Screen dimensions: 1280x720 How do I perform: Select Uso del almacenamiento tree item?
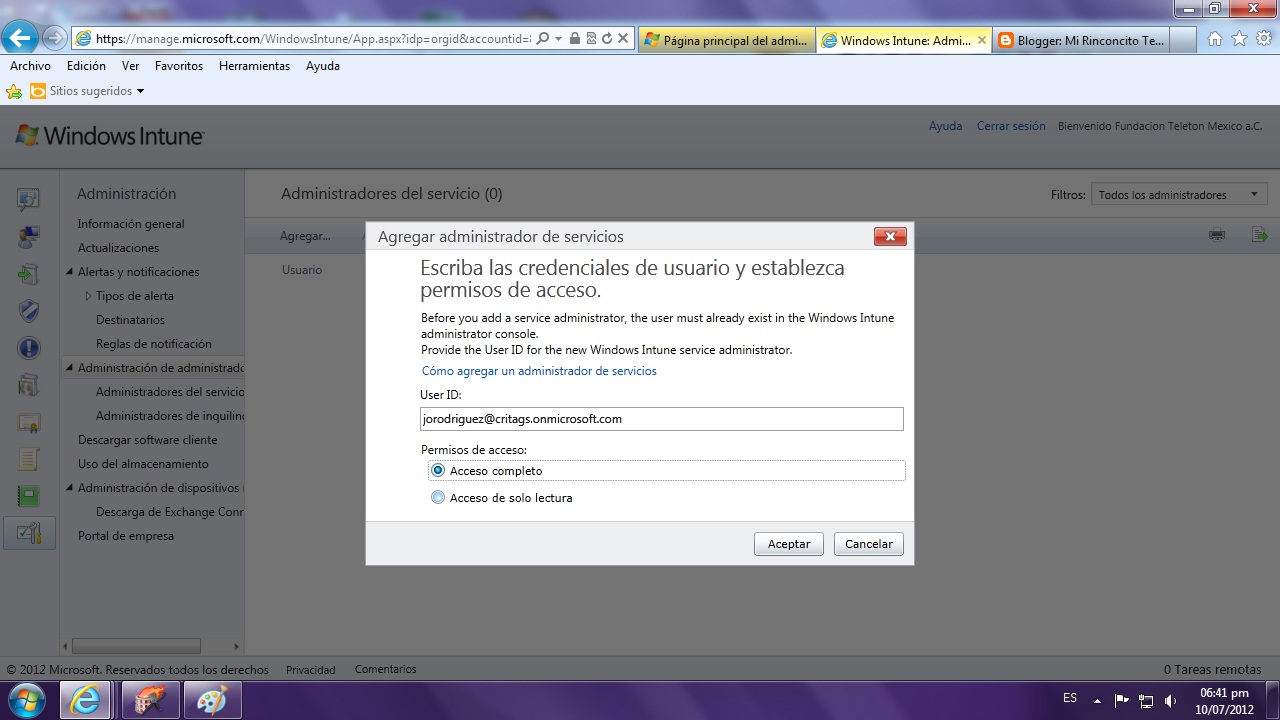click(x=143, y=464)
